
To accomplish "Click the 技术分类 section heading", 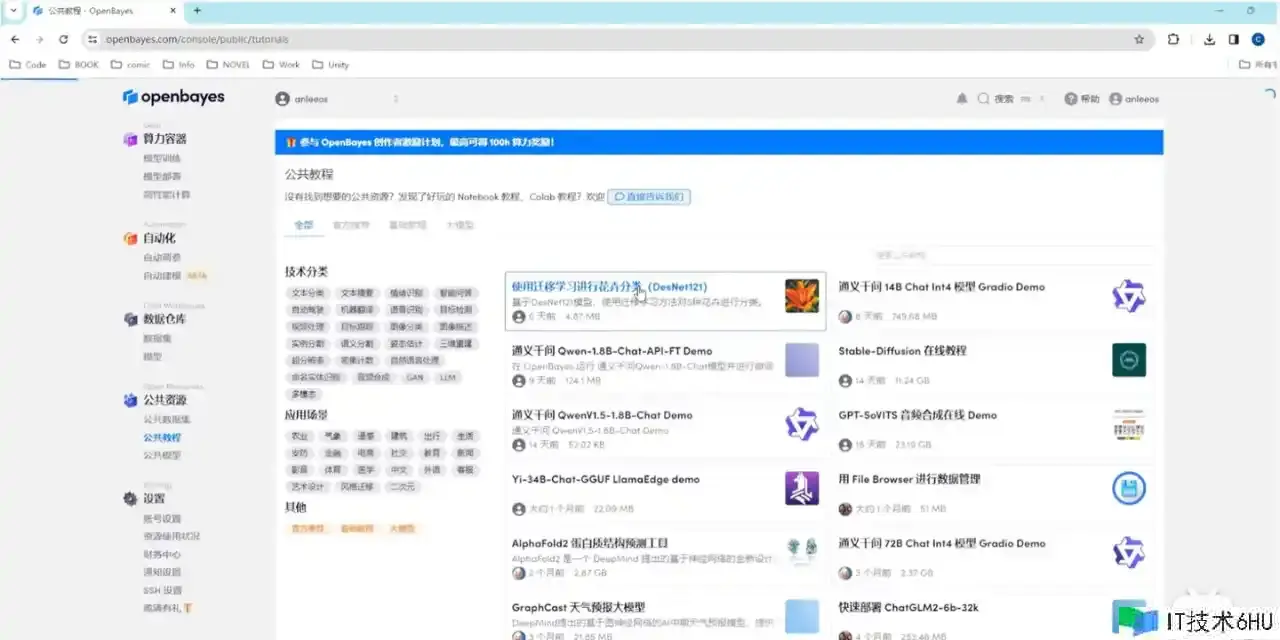I will point(306,271).
